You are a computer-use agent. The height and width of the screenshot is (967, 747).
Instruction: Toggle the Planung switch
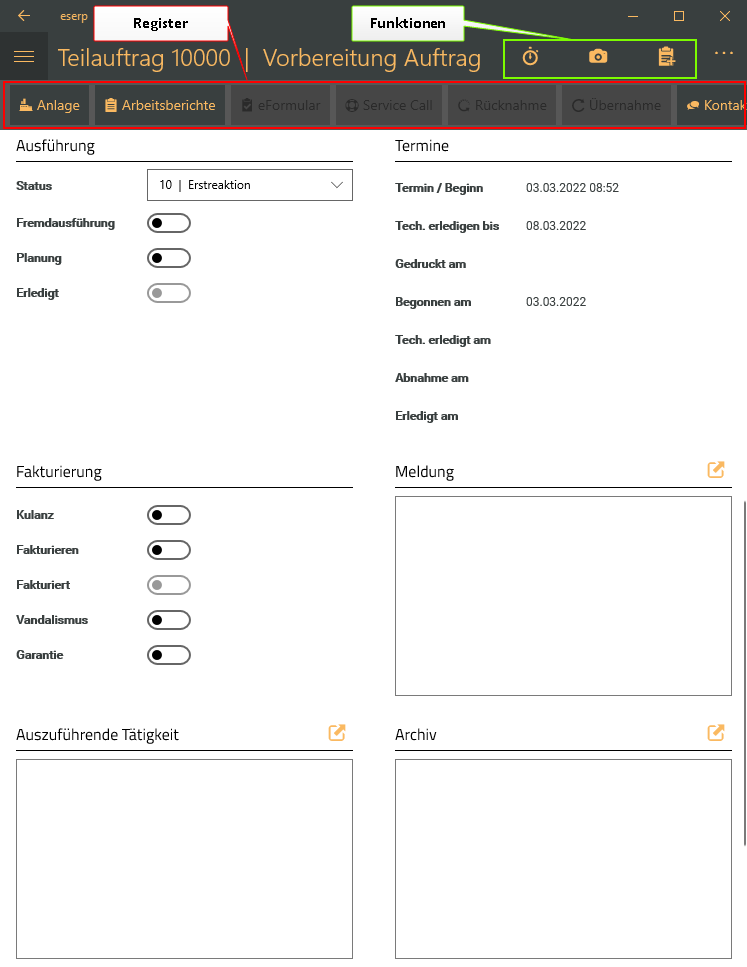point(169,258)
